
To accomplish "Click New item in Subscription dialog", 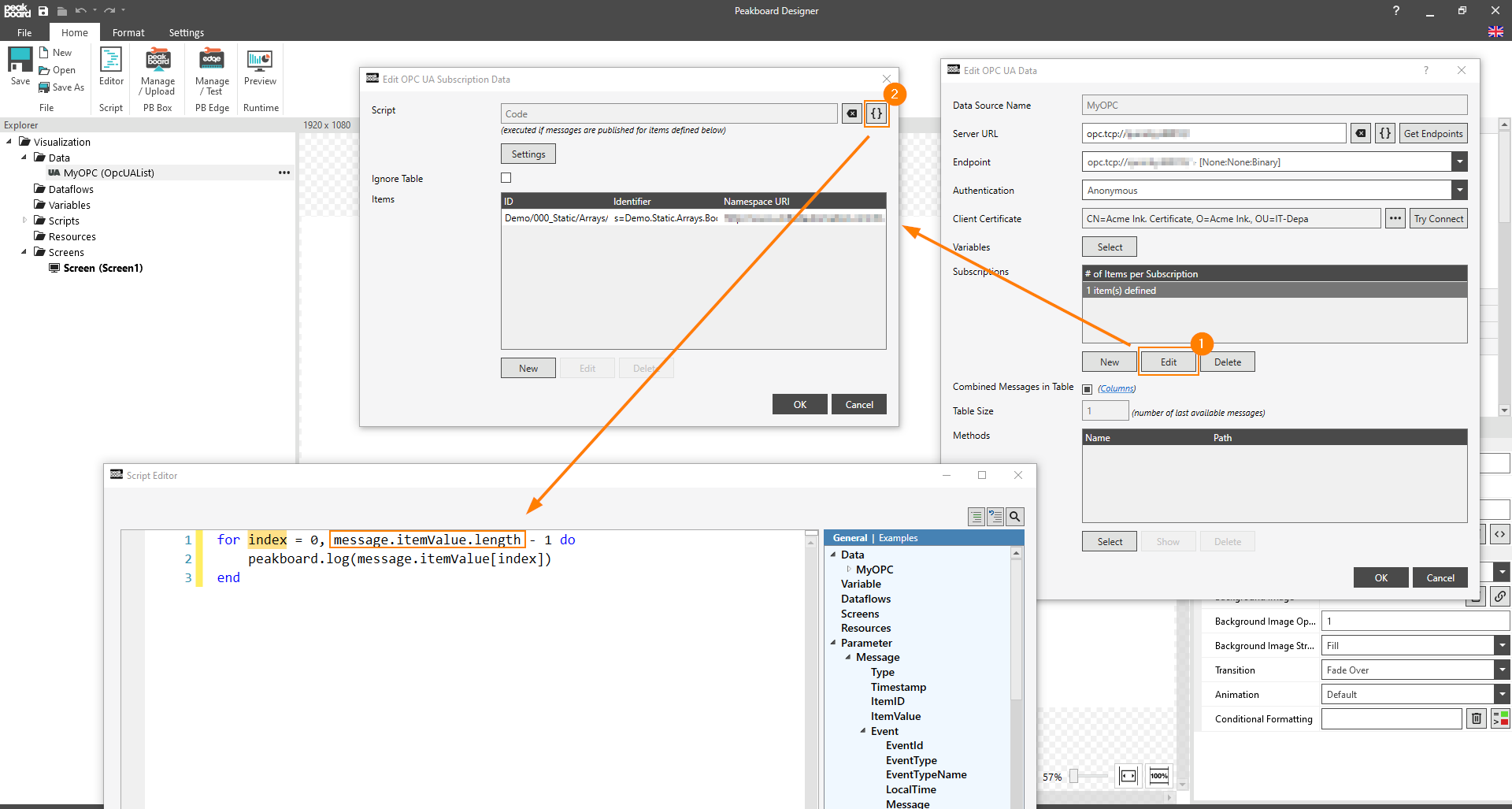I will (528, 368).
